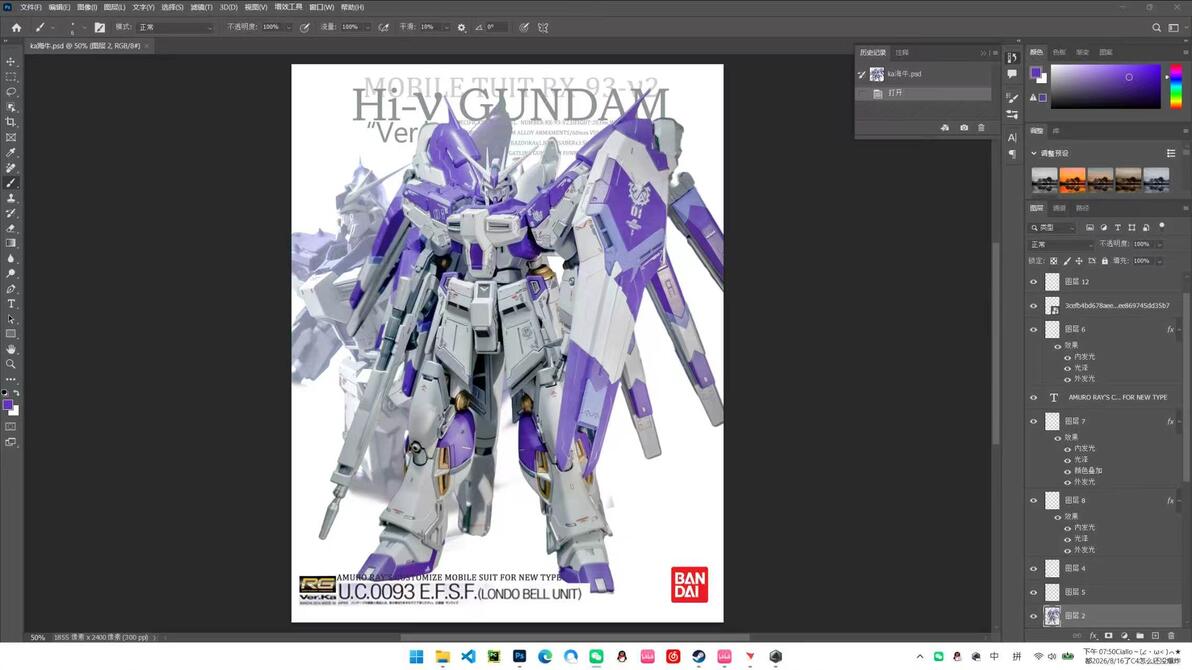Create new snapshot camera icon in History
Screen dimensions: 1192x670
(x=964, y=128)
